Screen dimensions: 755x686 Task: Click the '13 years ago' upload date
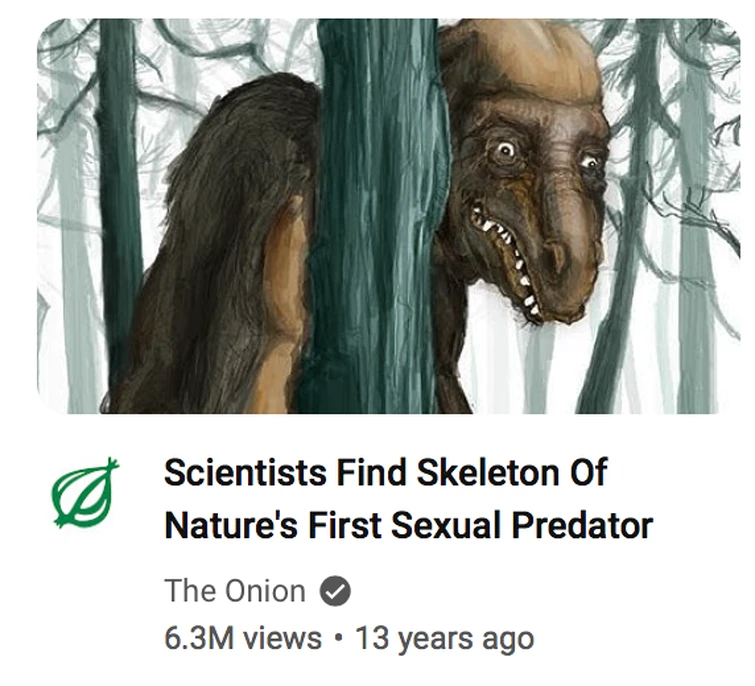pos(444,638)
